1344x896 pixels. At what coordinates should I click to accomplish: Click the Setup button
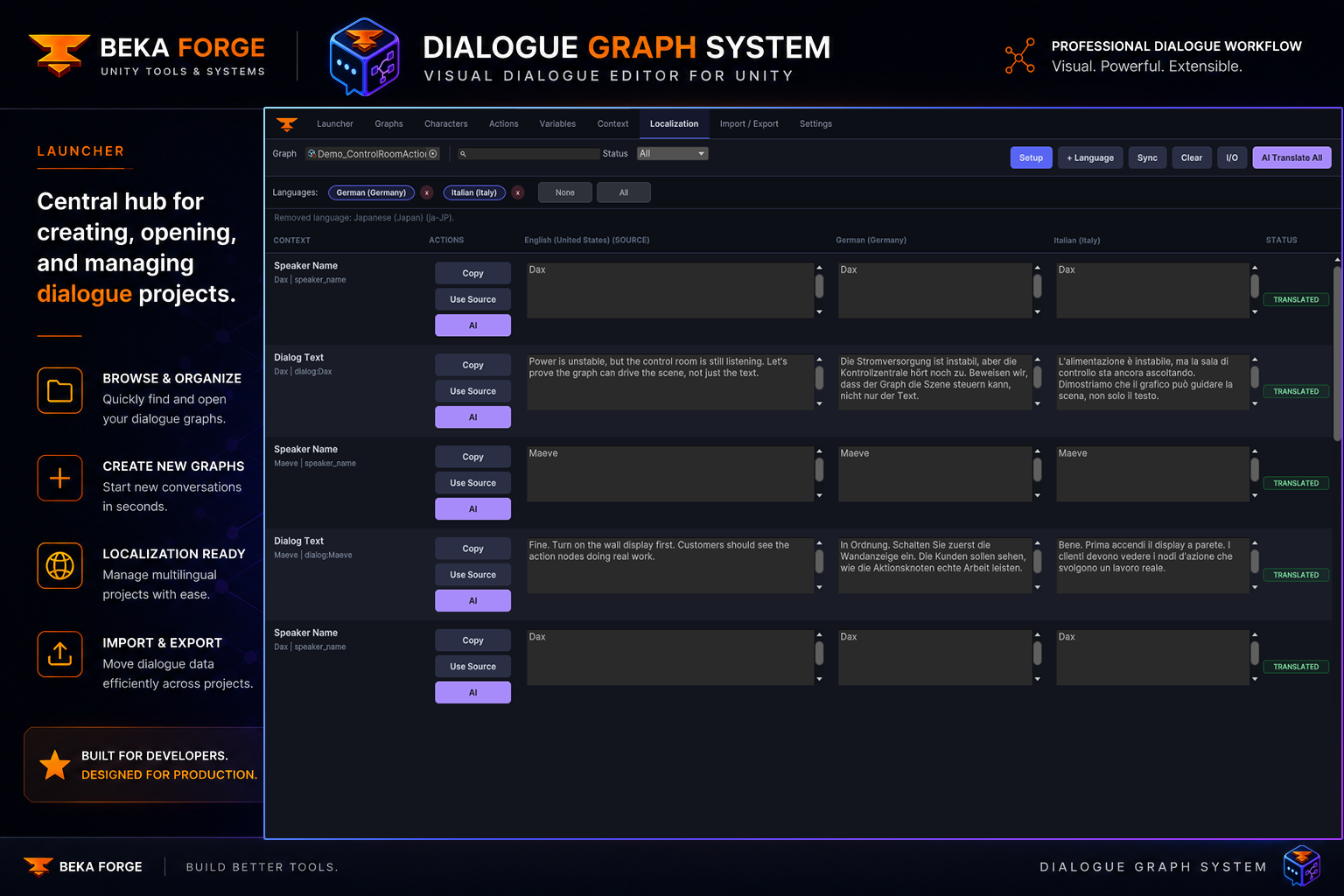click(1031, 157)
